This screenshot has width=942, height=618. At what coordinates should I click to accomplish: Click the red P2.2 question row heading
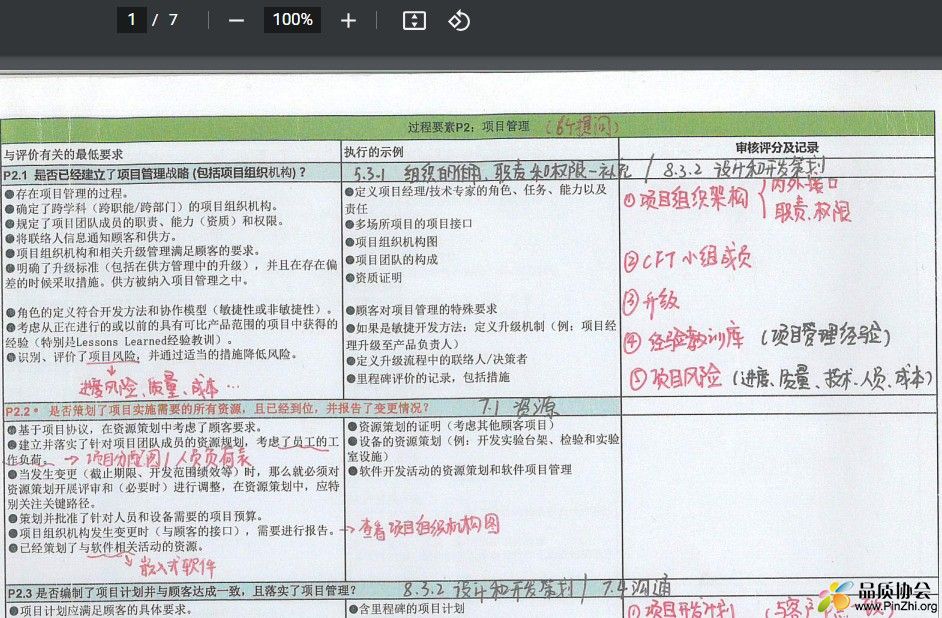pyautogui.click(x=217, y=410)
